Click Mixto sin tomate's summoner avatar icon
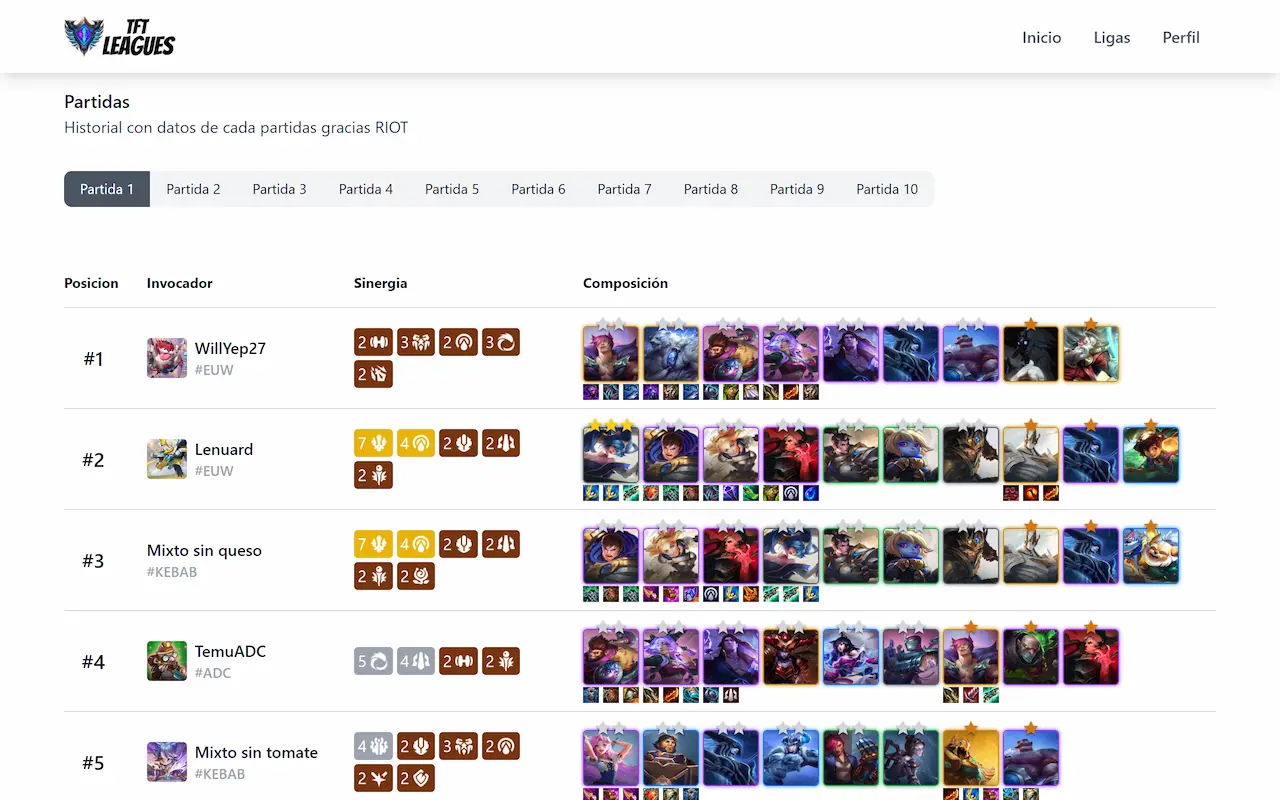The height and width of the screenshot is (800, 1280). 166,763
